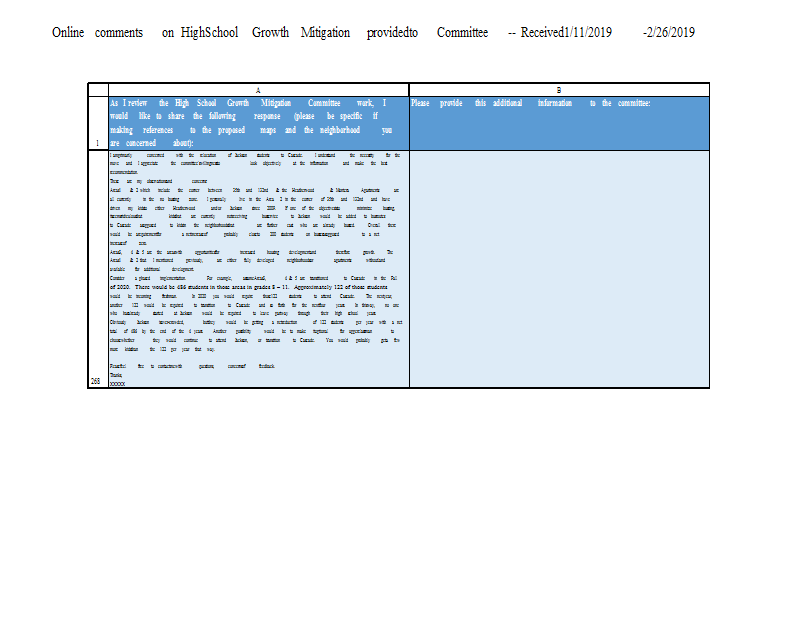Select header cell 'As I review the High School Growth Mitigation'
The height and width of the screenshot is (618, 800).
click(259, 123)
